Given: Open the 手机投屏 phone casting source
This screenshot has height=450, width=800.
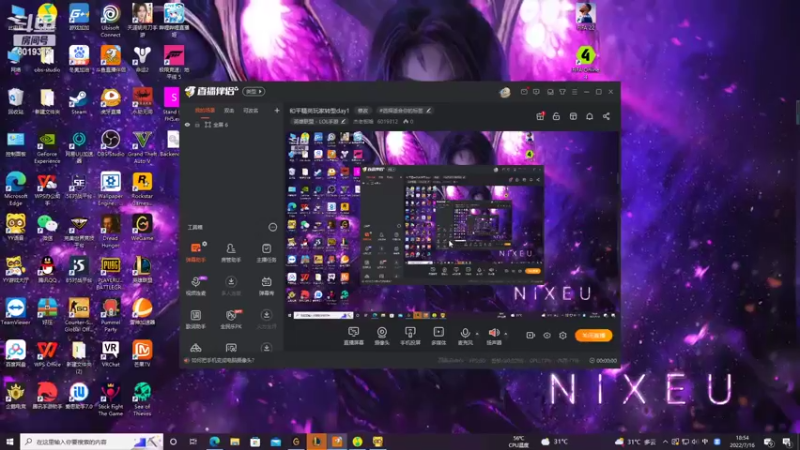Looking at the screenshot, I should click(x=410, y=336).
